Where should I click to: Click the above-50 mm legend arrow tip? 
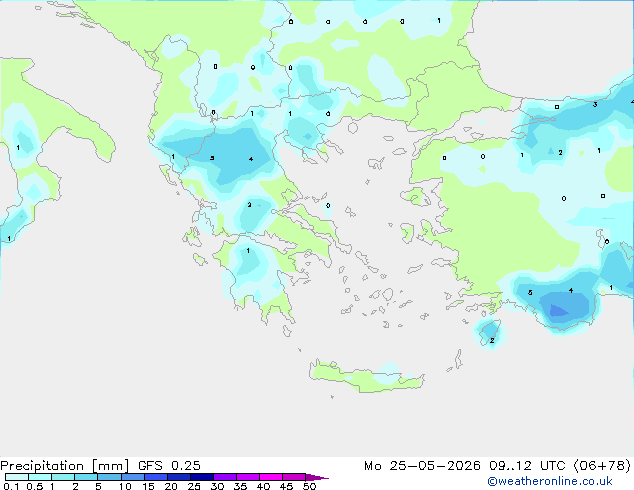click(x=317, y=477)
